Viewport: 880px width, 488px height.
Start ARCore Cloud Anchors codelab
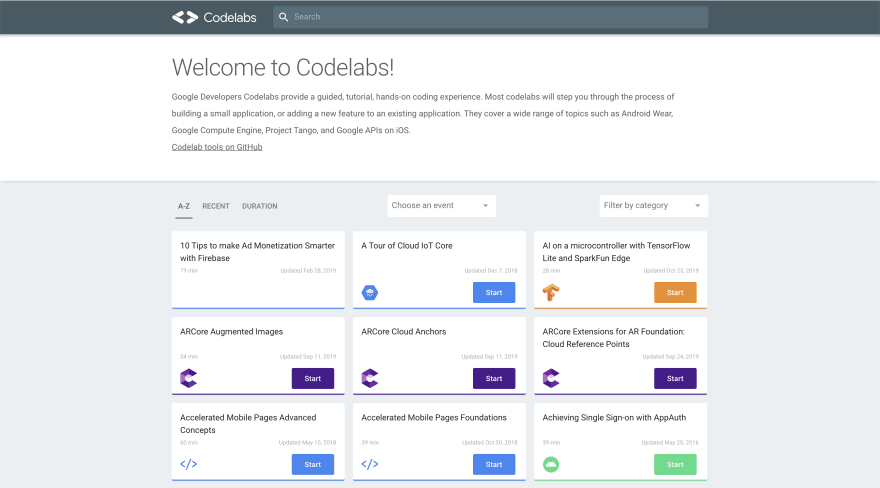click(494, 378)
